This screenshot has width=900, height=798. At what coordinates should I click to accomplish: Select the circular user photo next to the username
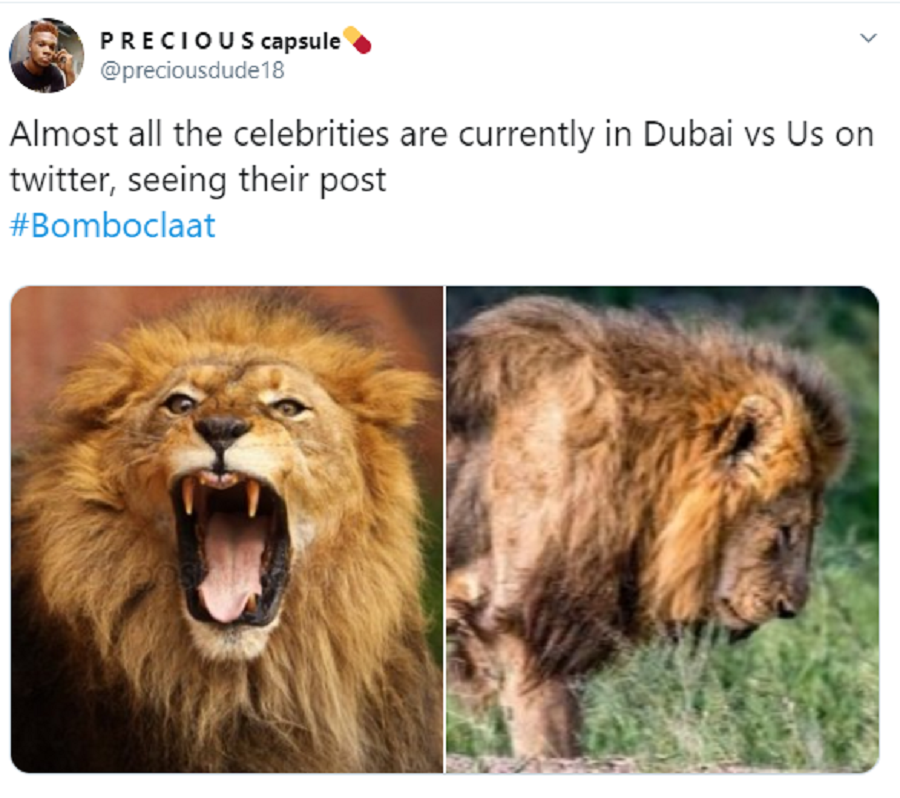47,55
